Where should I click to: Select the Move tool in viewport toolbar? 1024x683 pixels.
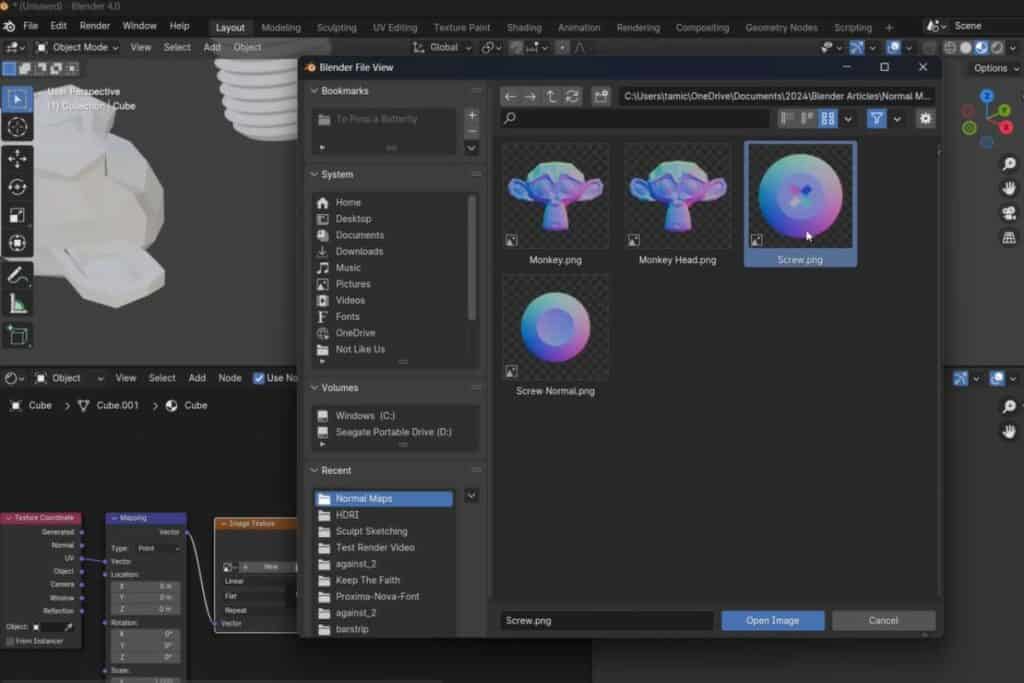(17, 158)
